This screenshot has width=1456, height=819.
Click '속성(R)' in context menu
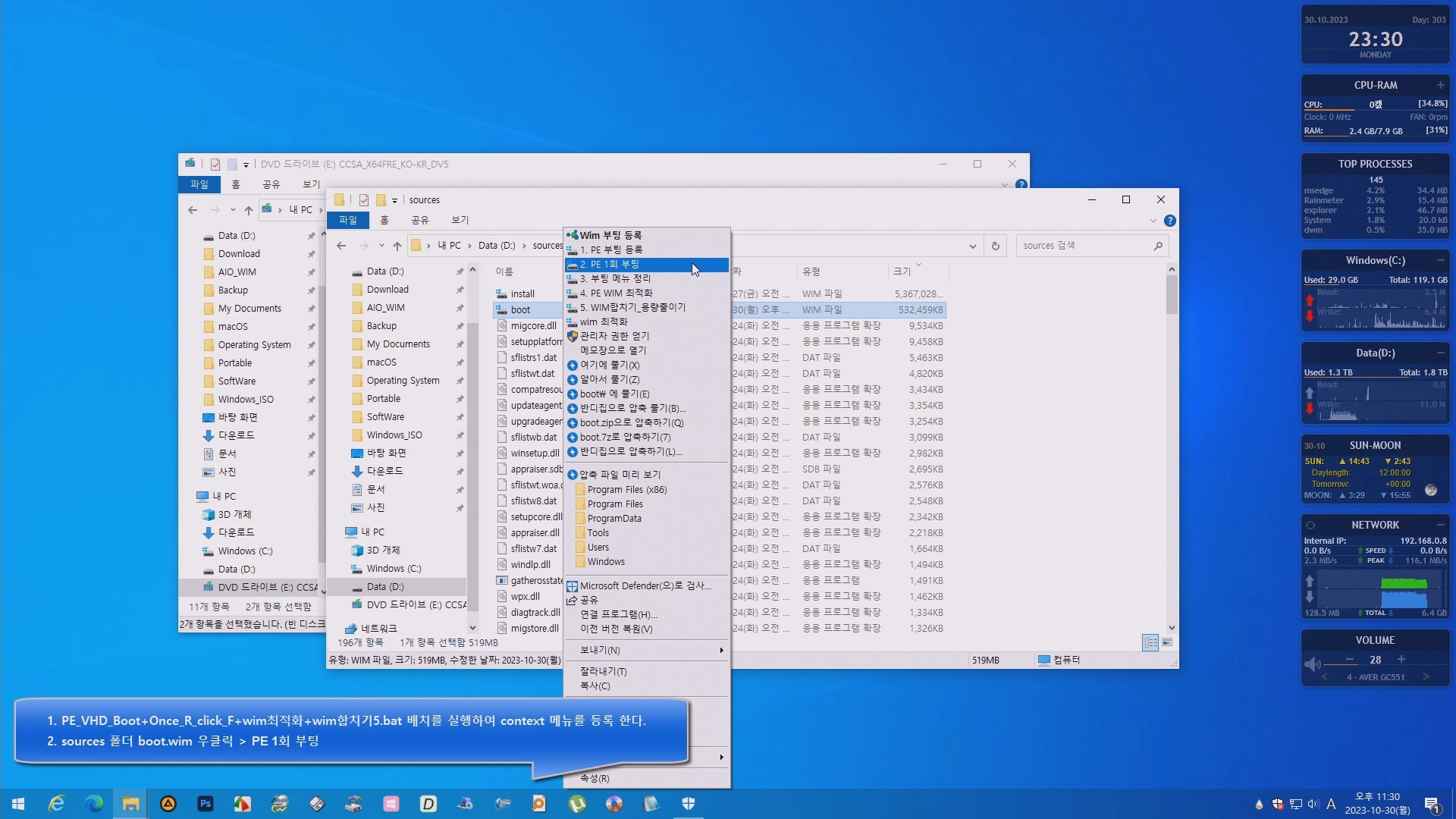click(646, 778)
